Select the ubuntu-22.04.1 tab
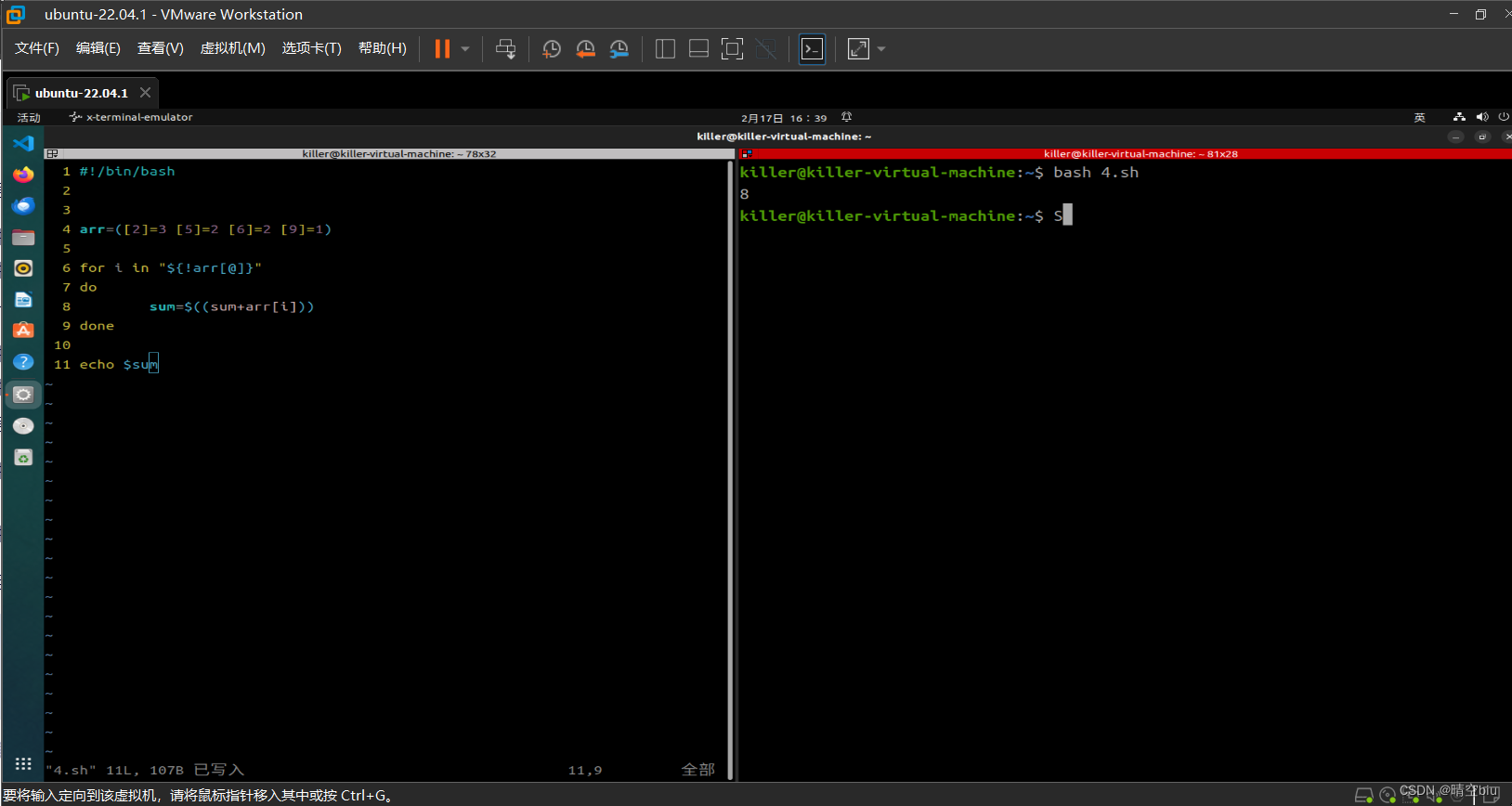Image resolution: width=1512 pixels, height=806 pixels. click(82, 93)
